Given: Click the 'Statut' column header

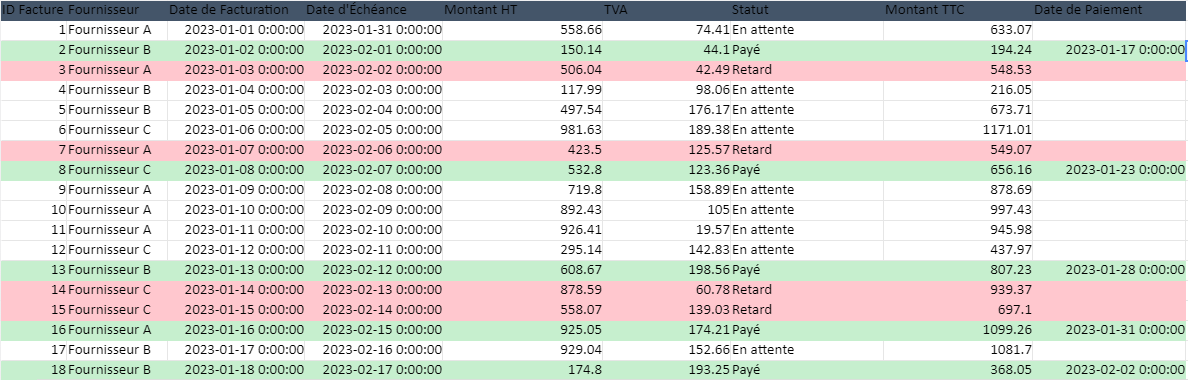Looking at the screenshot, I should tap(807, 11).
